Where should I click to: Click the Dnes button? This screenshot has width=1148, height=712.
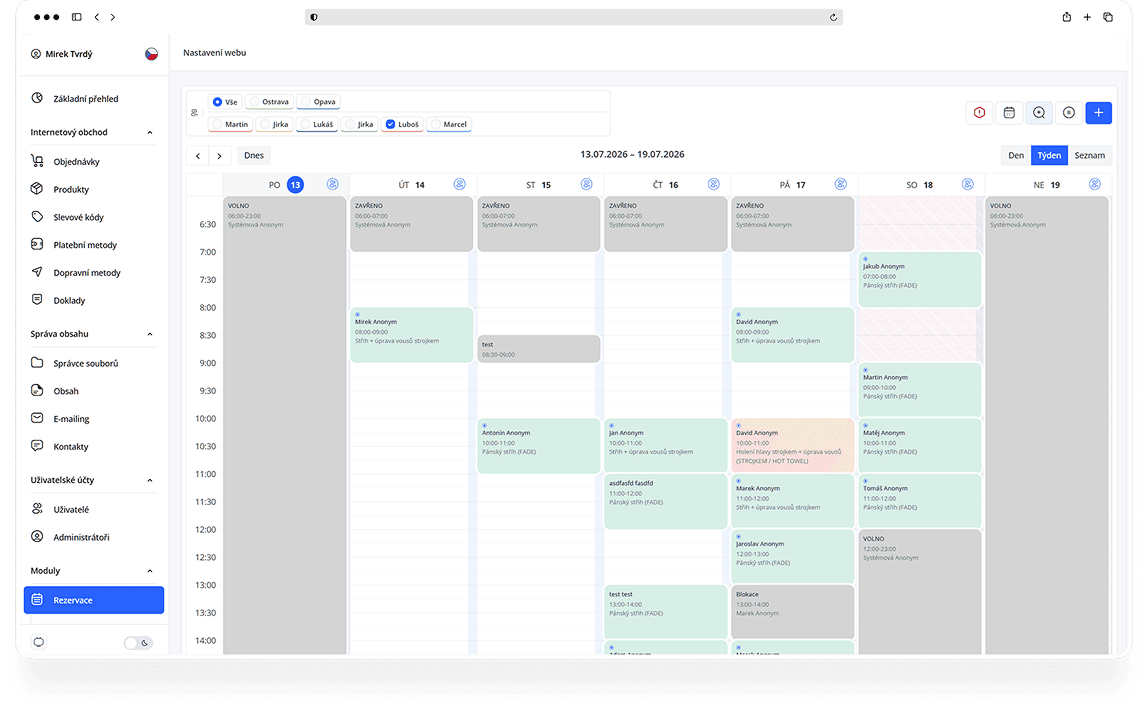(254, 155)
